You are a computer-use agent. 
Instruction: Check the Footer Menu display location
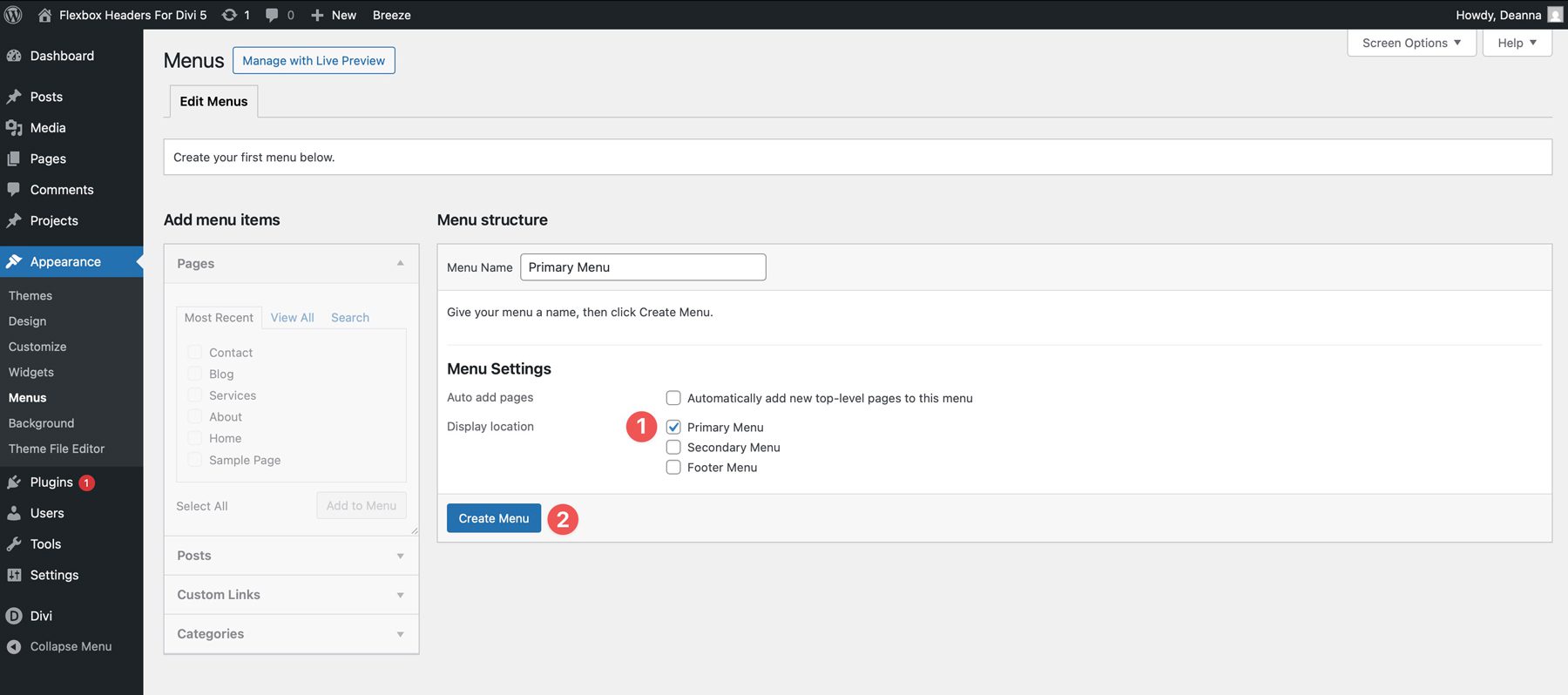tap(673, 468)
